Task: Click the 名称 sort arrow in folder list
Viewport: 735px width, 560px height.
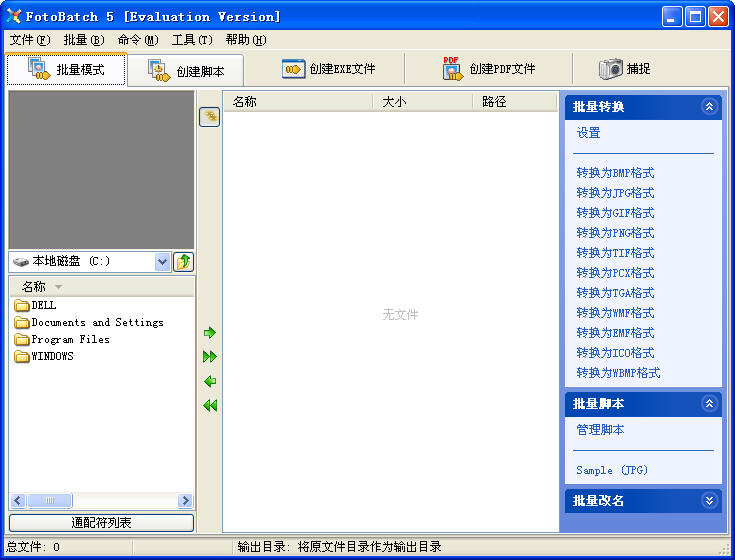Action: pos(58,286)
